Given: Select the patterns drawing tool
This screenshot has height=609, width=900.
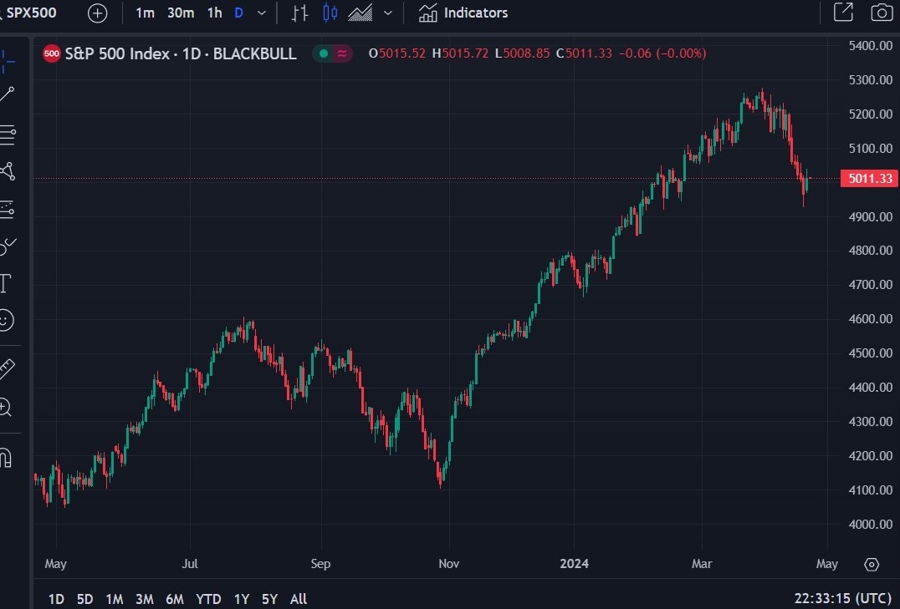Looking at the screenshot, I should coord(7,171).
